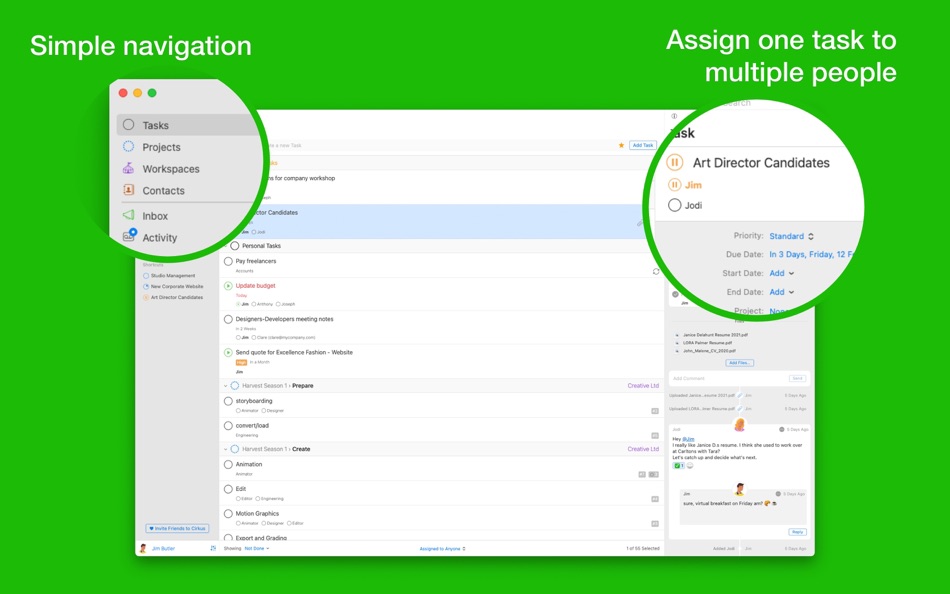Click the recurring icon on Pay freelancers row
950x594 pixels.
656,272
